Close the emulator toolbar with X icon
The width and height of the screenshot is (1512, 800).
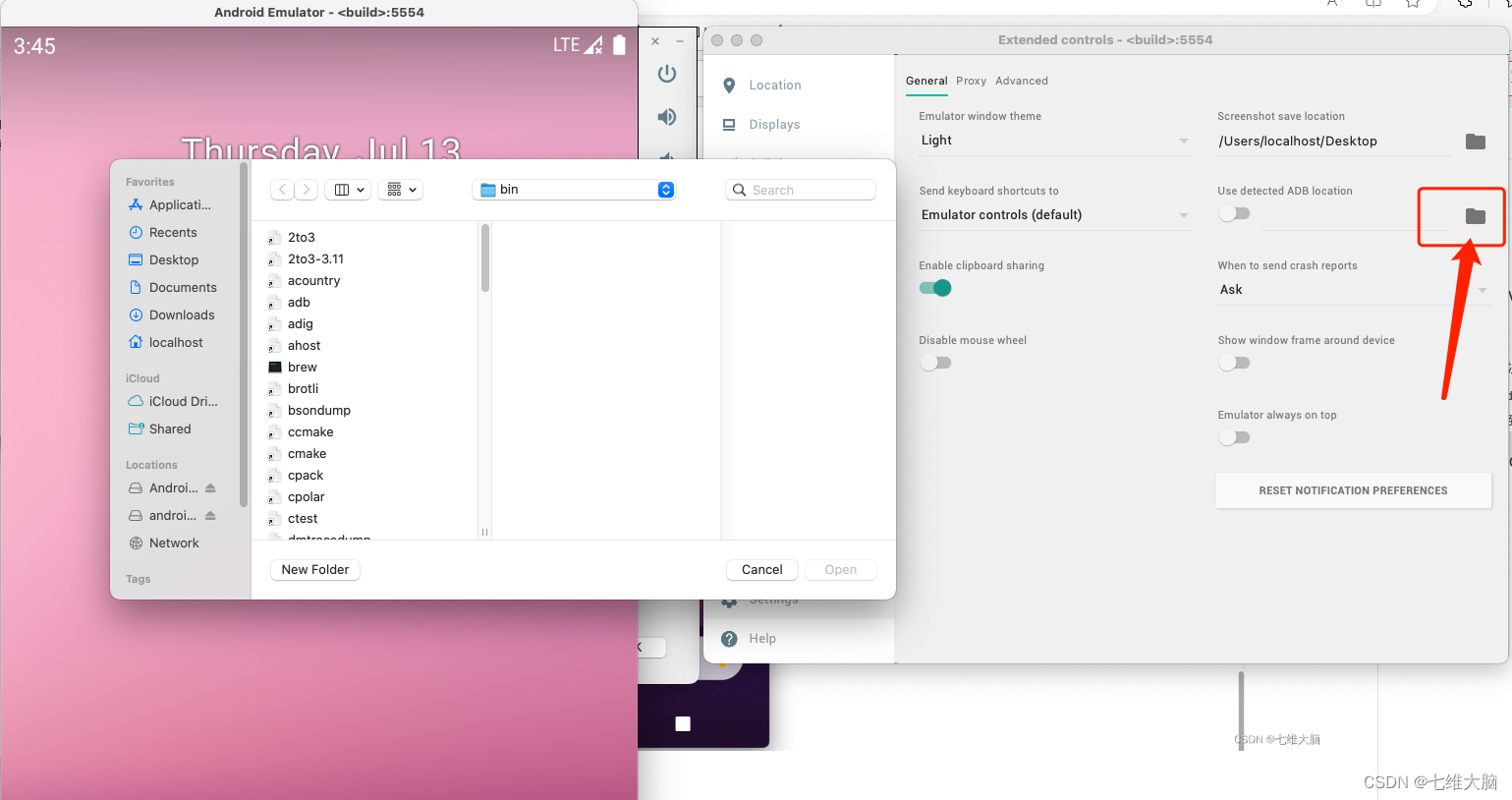click(655, 41)
